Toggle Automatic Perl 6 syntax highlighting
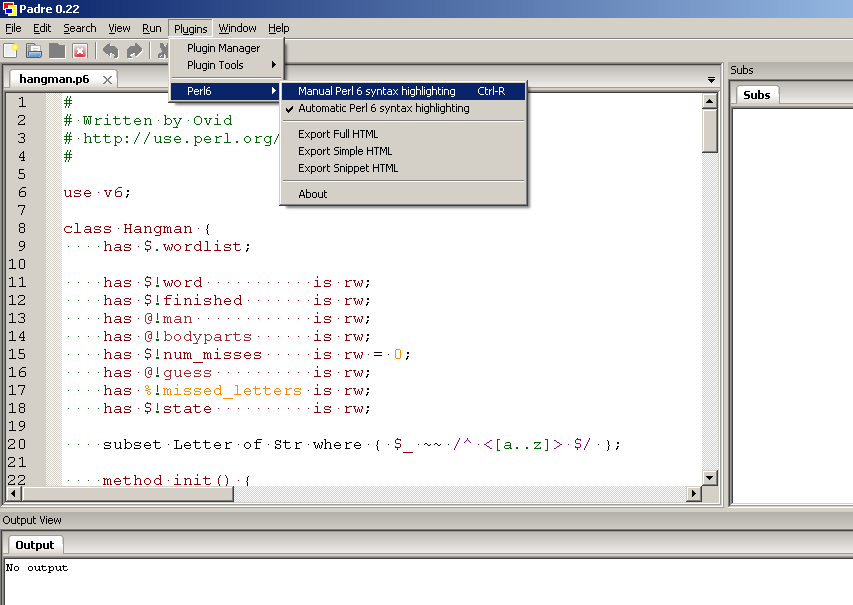Screen dimensions: 853x605 [x=383, y=108]
